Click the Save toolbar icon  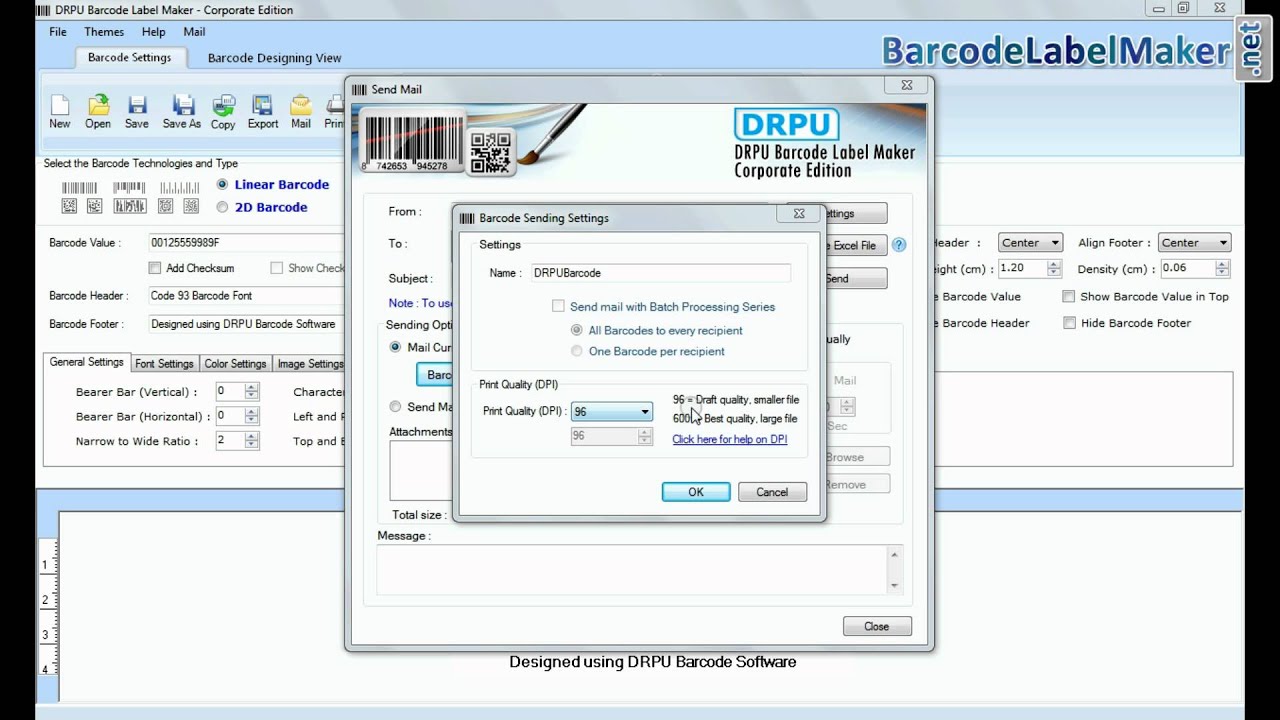click(x=137, y=112)
